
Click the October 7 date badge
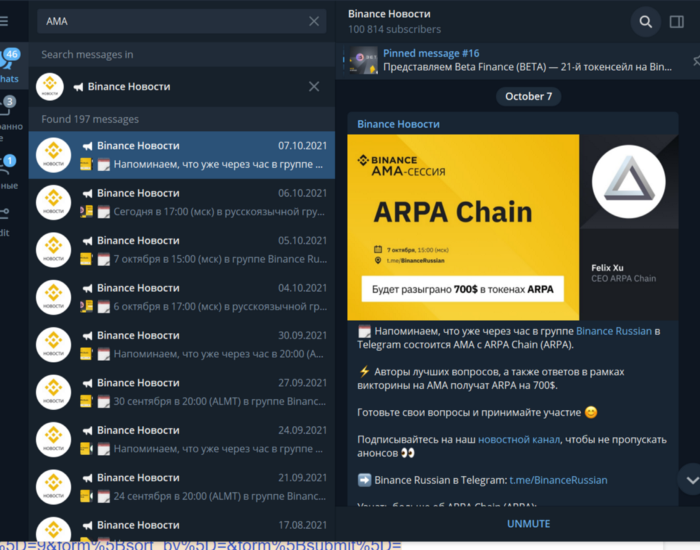[528, 96]
